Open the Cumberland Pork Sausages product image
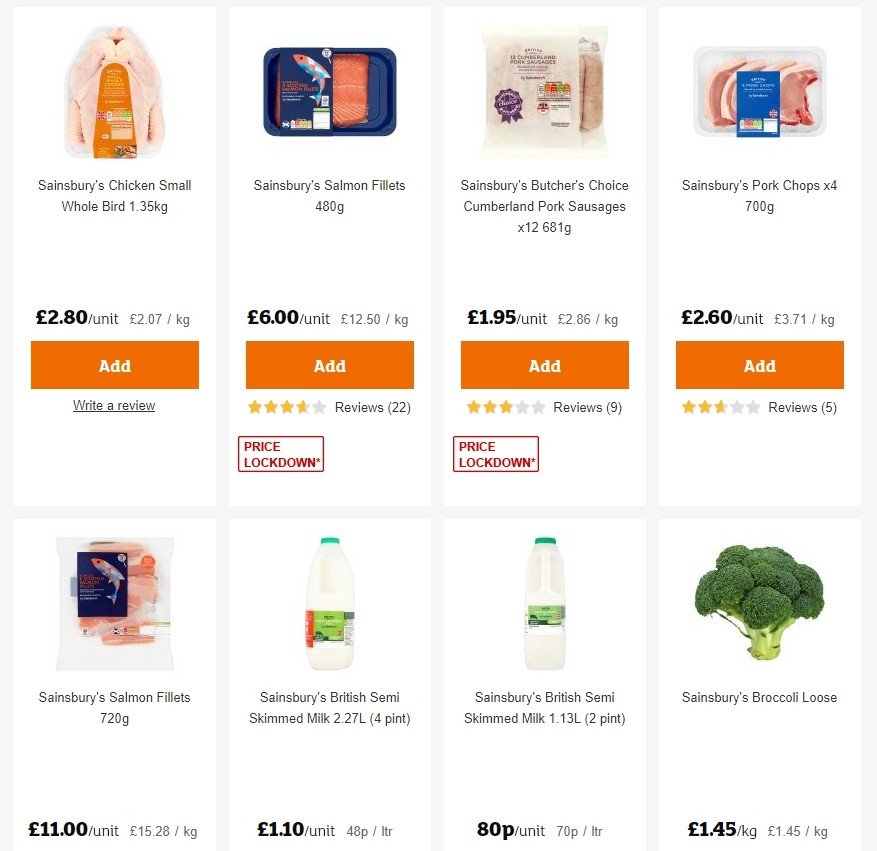The width and height of the screenshot is (877, 851). [544, 90]
